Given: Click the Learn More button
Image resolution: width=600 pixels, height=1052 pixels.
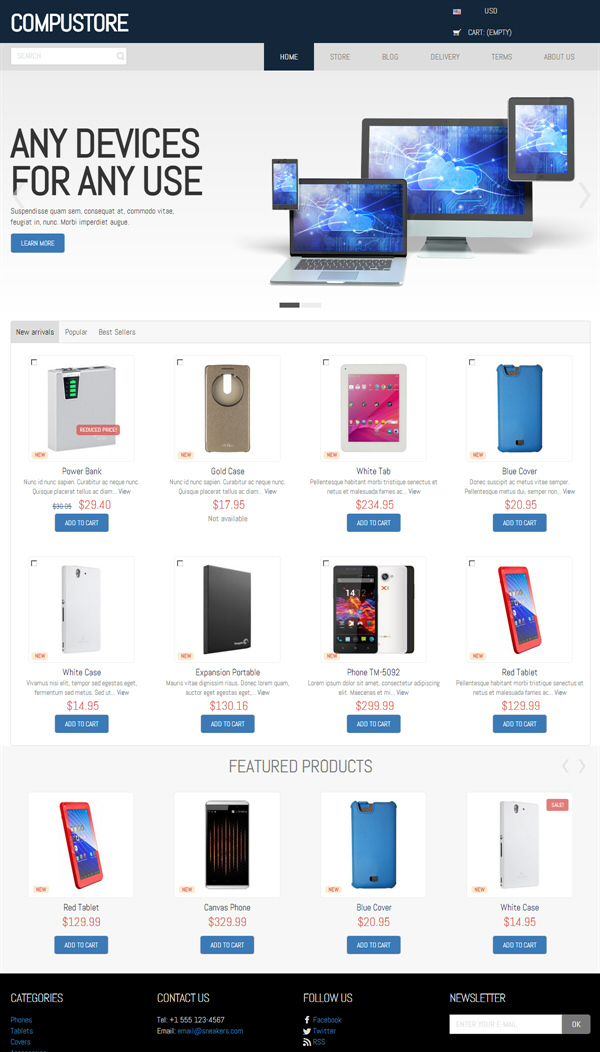Looking at the screenshot, I should 38,243.
